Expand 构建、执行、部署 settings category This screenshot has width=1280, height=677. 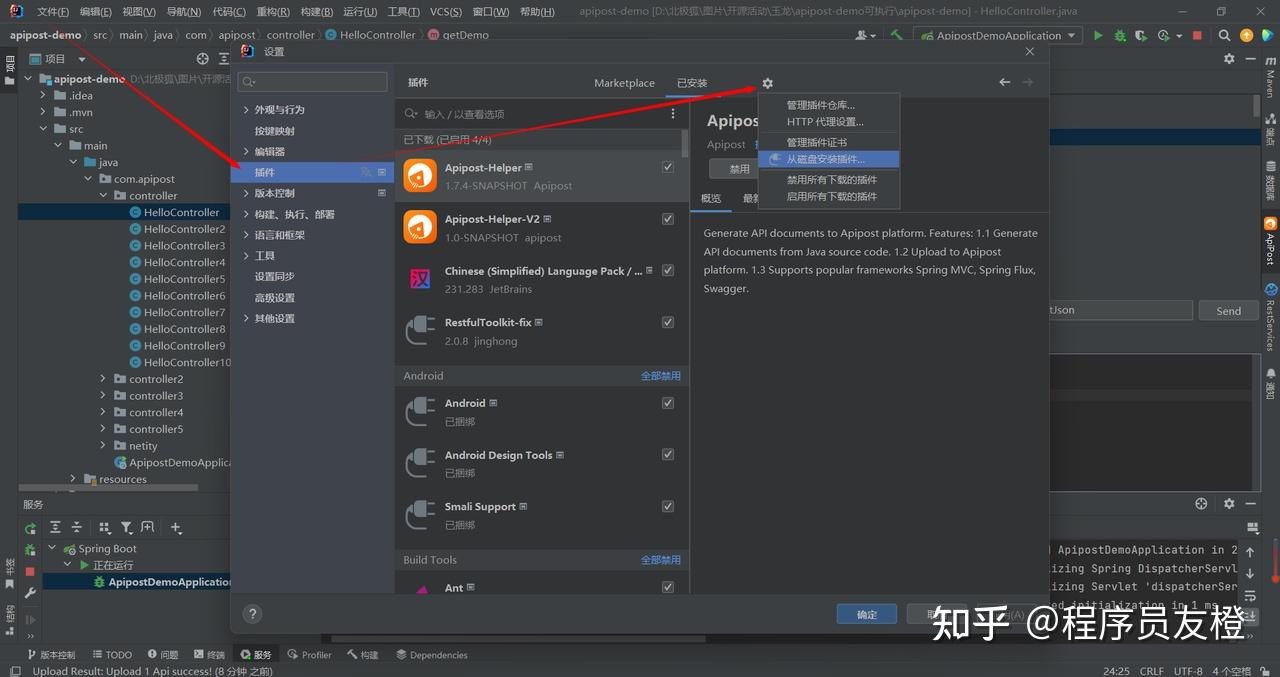point(246,214)
